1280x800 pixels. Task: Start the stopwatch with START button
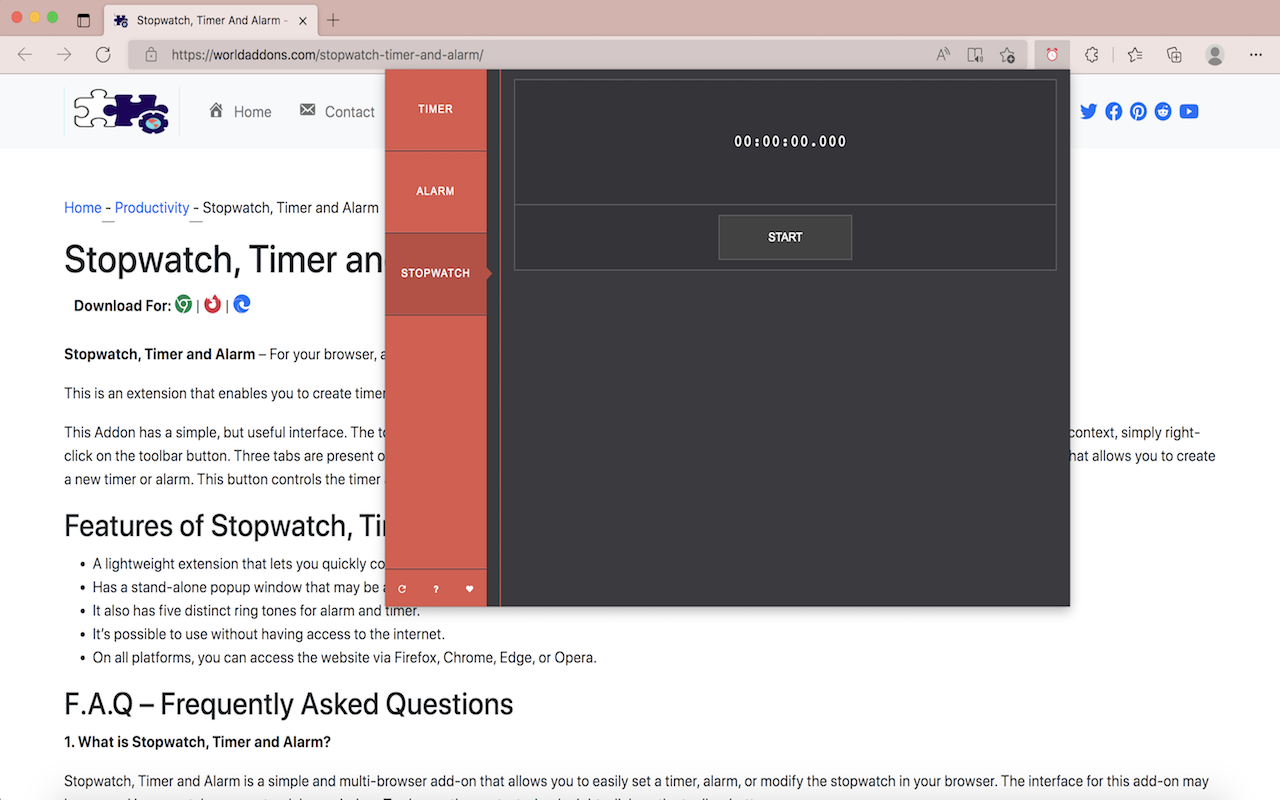pyautogui.click(x=785, y=237)
